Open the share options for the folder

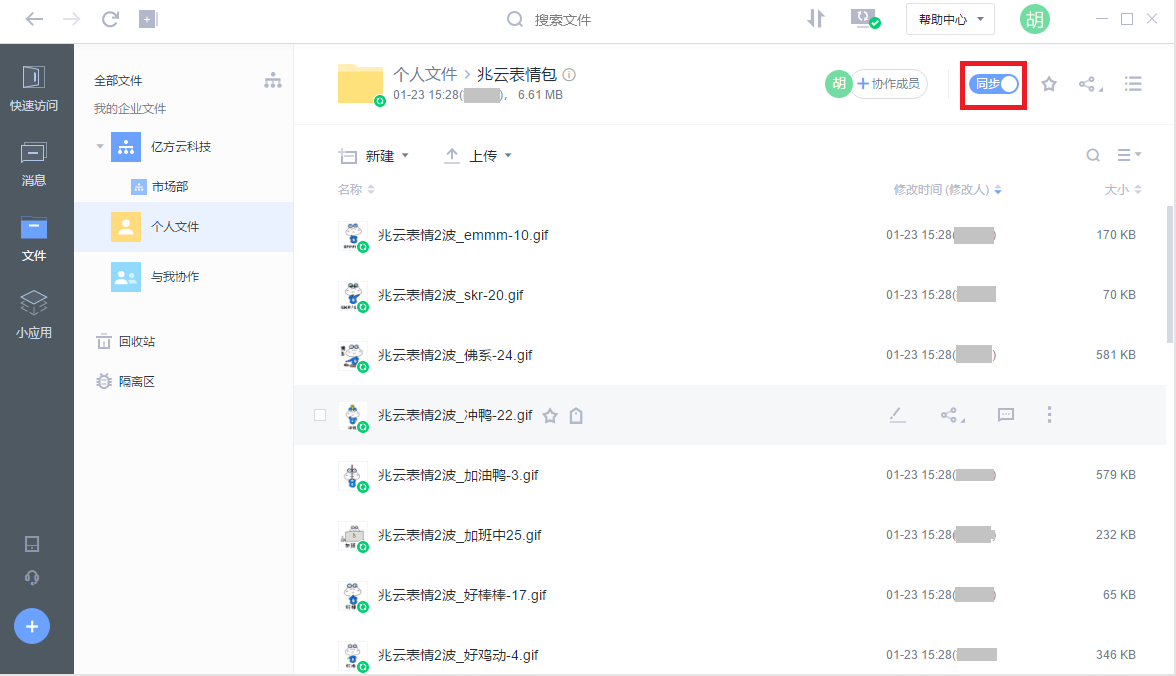click(1089, 84)
